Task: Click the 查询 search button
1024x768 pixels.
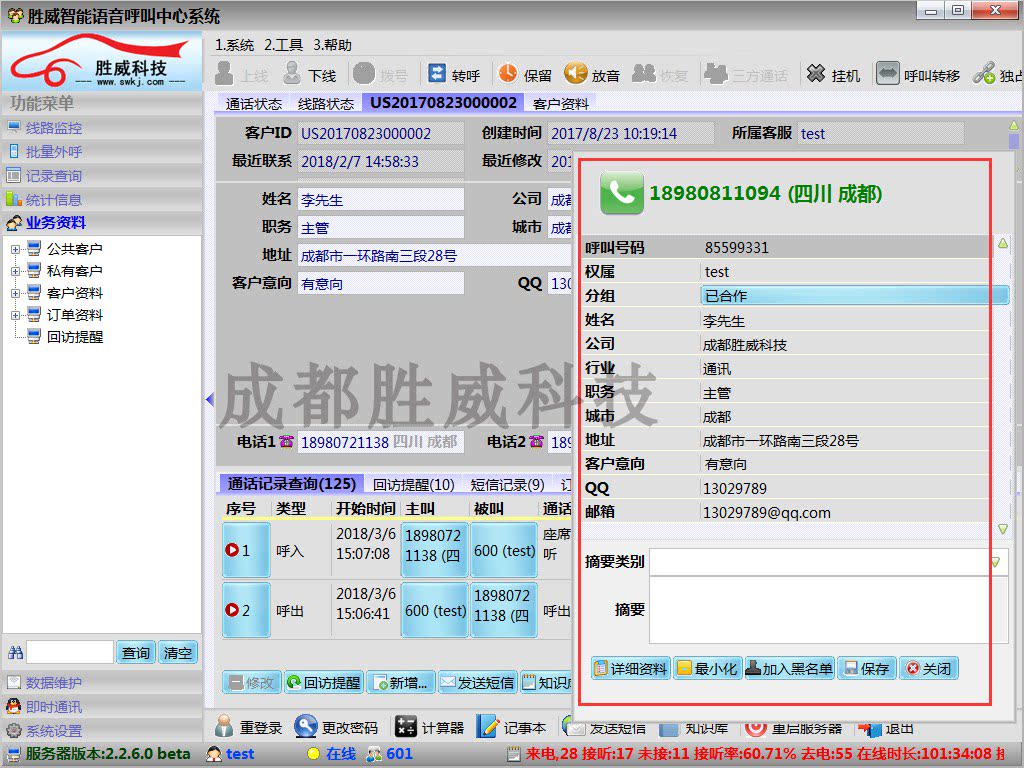Action: point(136,652)
